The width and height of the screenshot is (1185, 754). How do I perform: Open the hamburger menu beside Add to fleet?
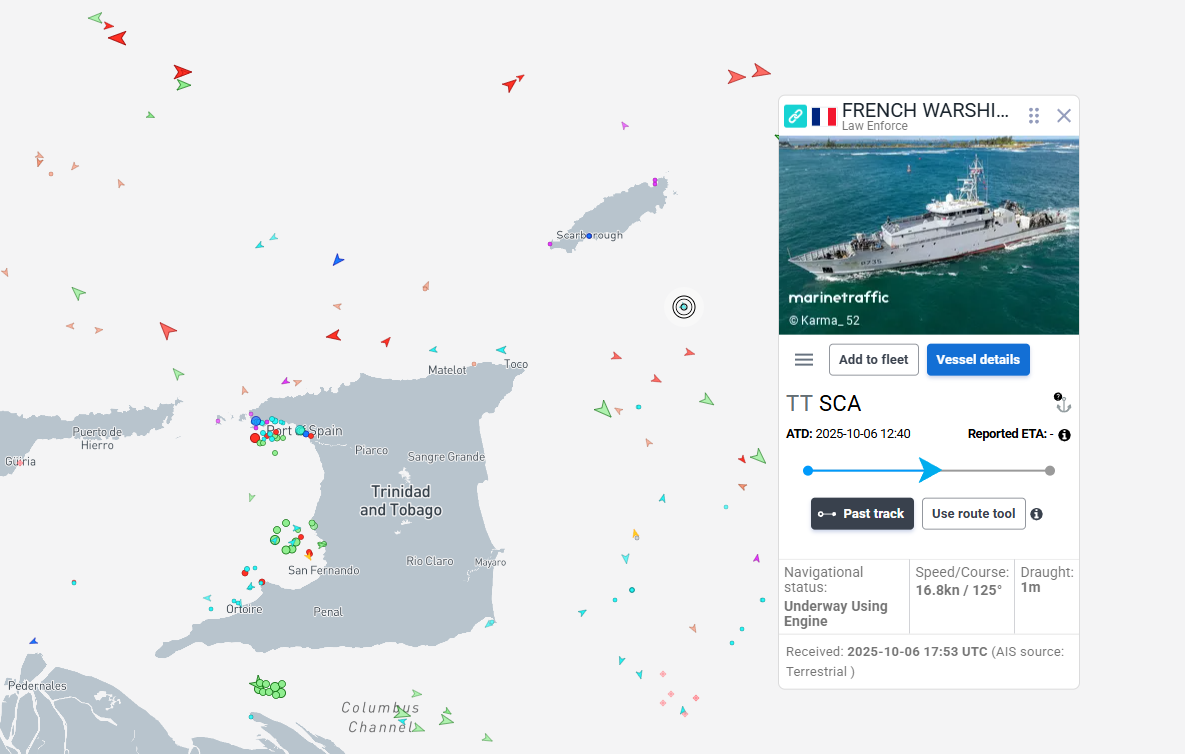[804, 360]
